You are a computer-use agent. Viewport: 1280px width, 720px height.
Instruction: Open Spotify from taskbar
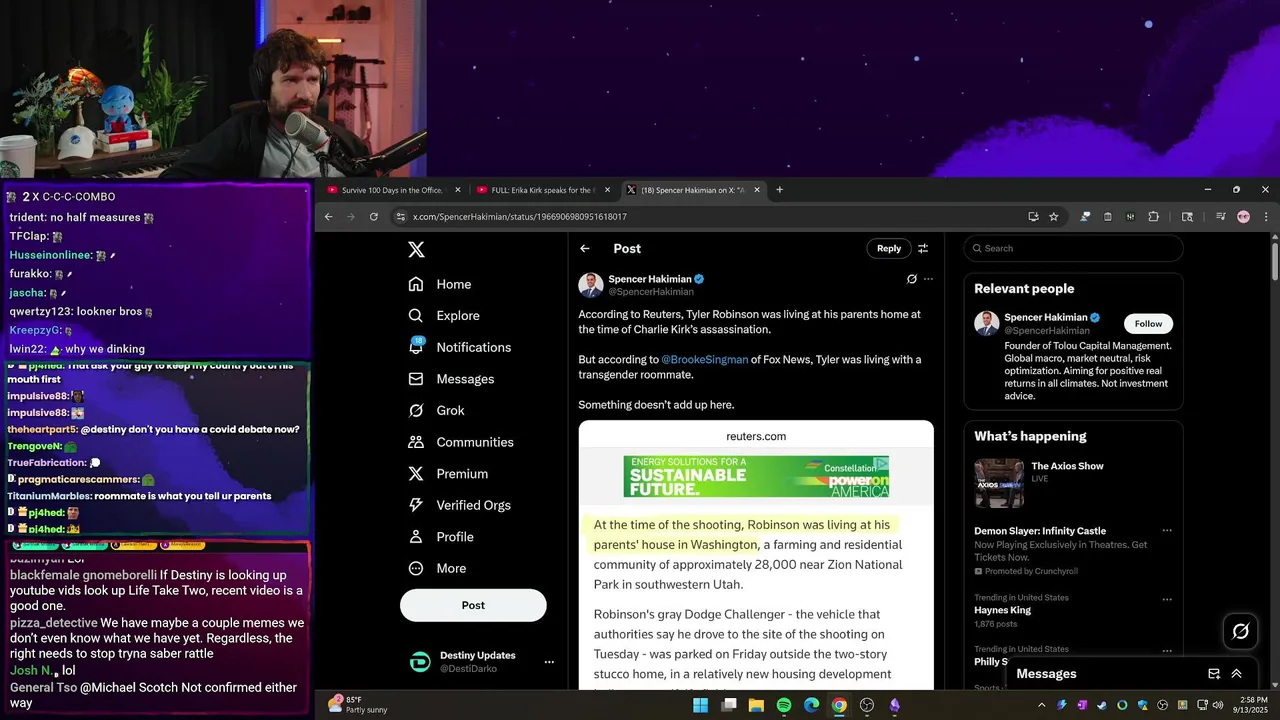point(784,705)
